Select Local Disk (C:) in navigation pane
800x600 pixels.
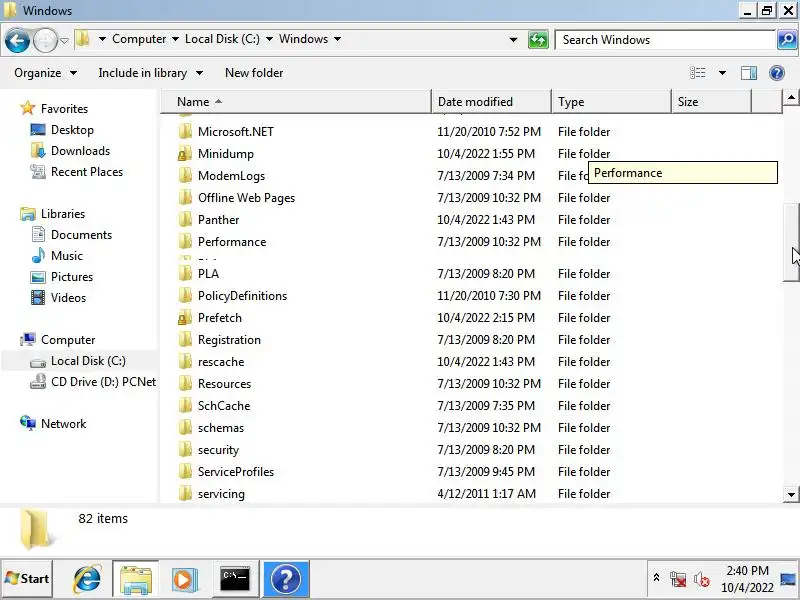[x=88, y=361]
